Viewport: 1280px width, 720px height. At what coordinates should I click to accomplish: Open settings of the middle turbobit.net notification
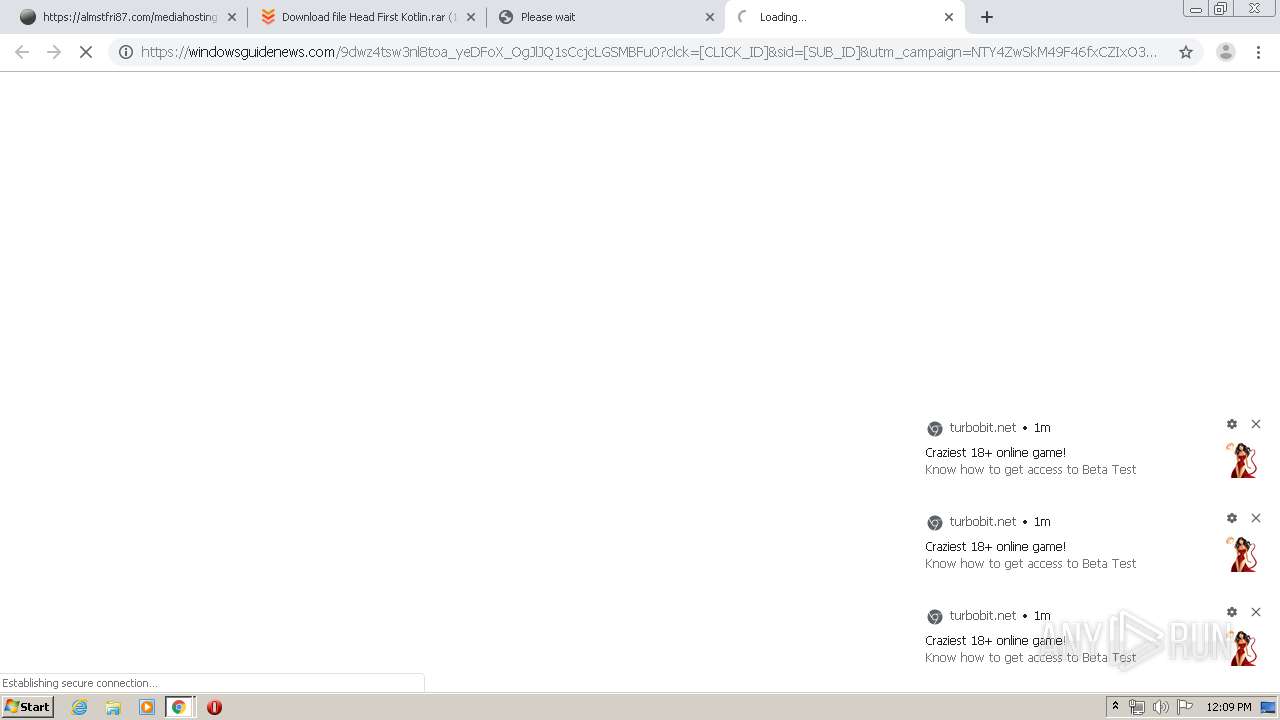pos(1232,518)
